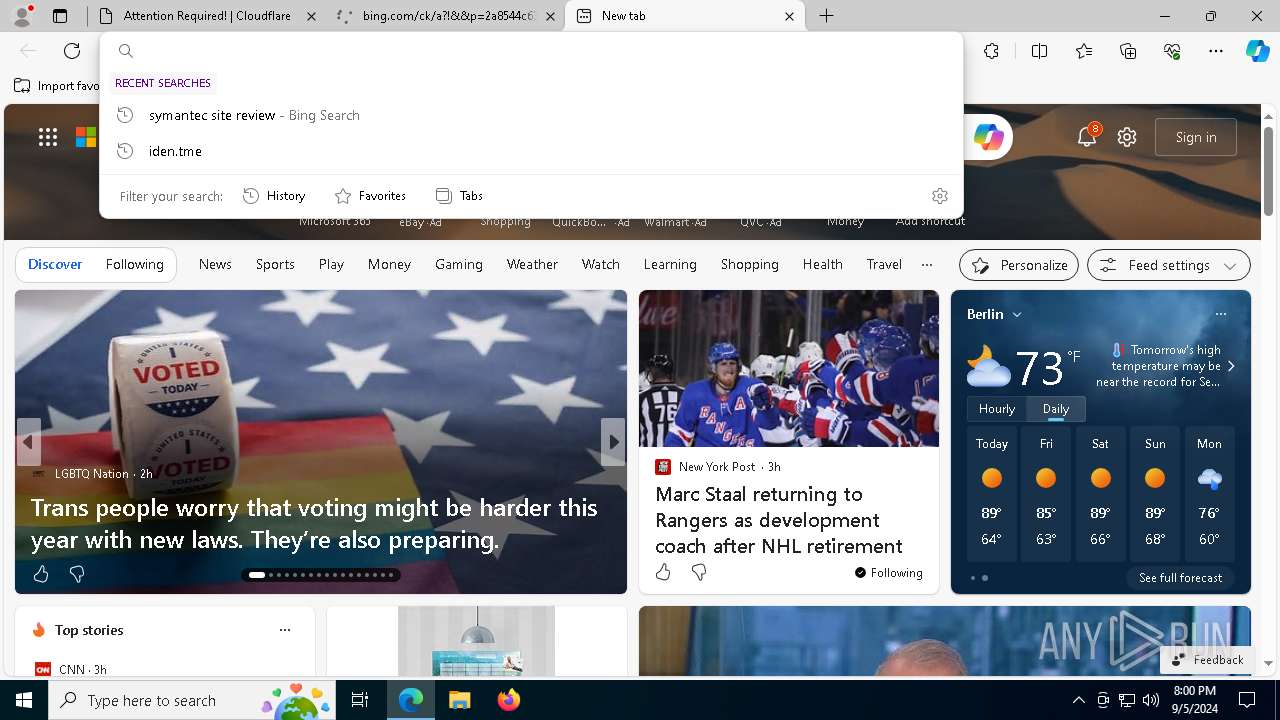The width and height of the screenshot is (1280, 720).
Task: Open File Explorer from the taskbar
Action: [459, 700]
